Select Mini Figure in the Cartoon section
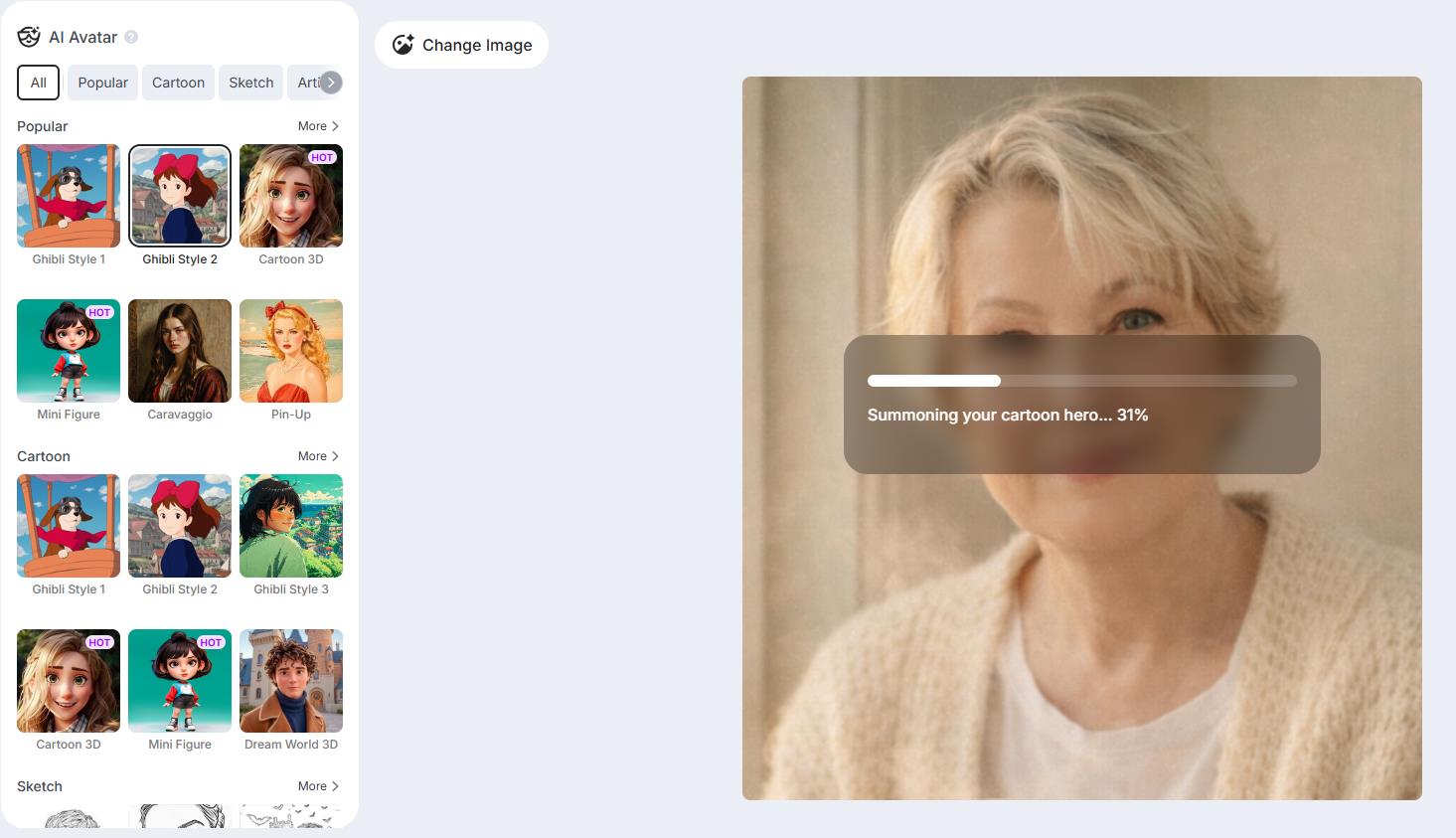Screen dimensions: 1456x838 [x=180, y=681]
